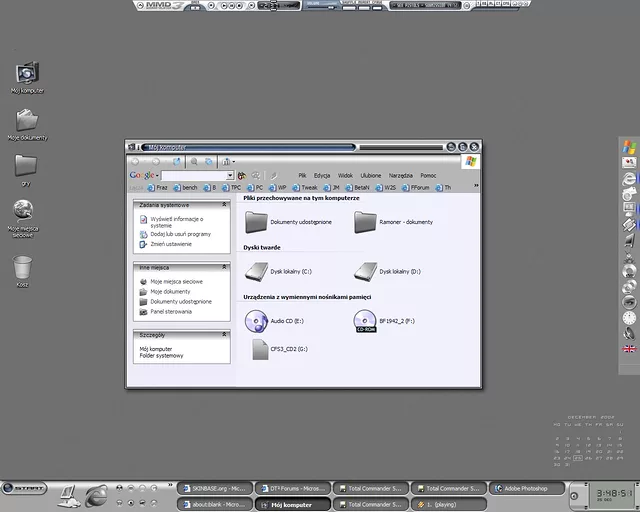Open the Widok menu
The width and height of the screenshot is (640, 512).
[345, 175]
